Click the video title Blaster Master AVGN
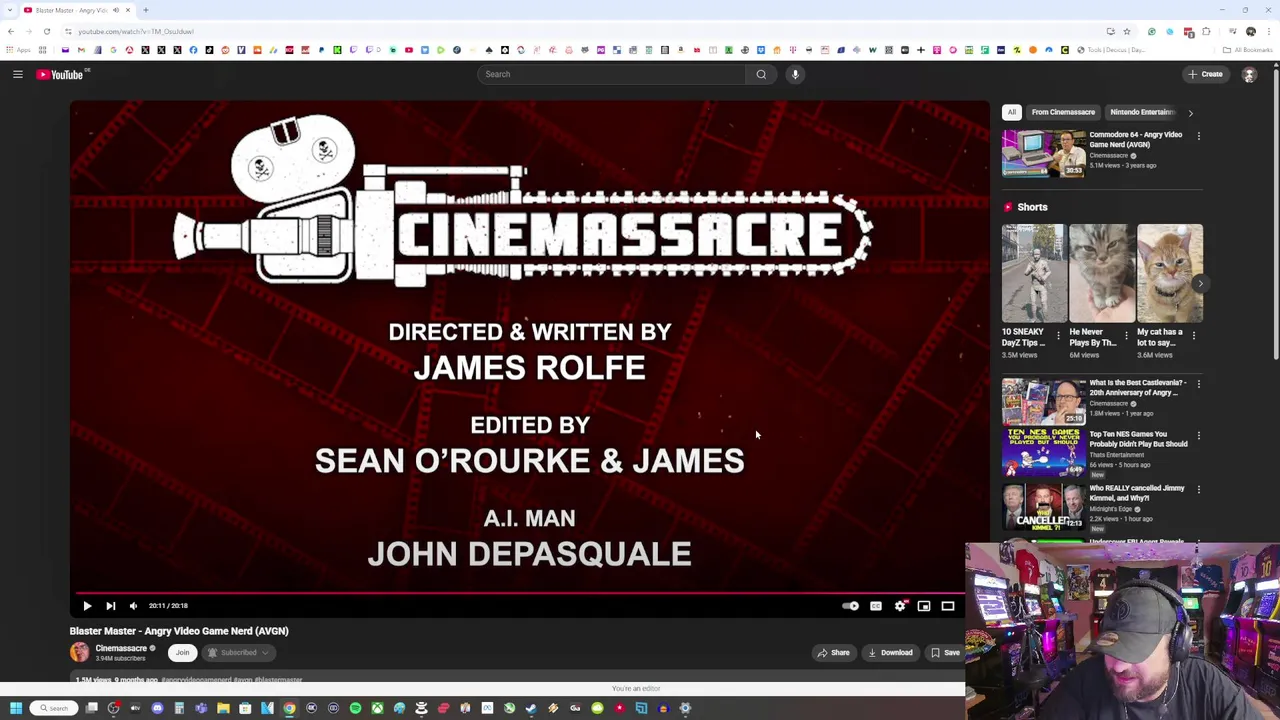Viewport: 1280px width, 720px height. pos(179,631)
